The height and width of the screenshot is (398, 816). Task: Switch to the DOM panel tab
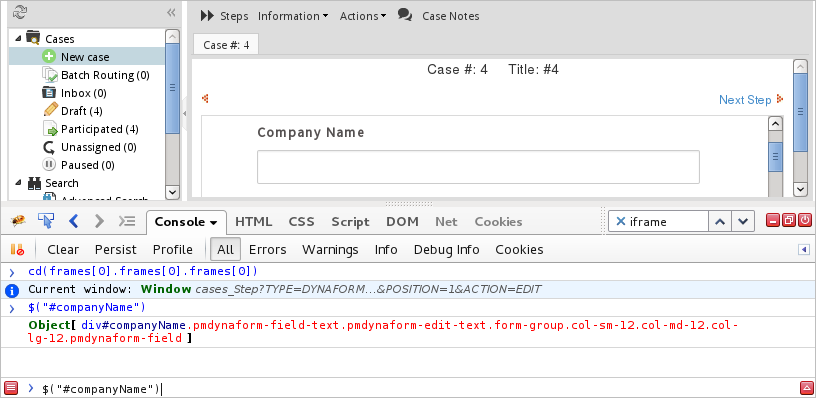(402, 222)
